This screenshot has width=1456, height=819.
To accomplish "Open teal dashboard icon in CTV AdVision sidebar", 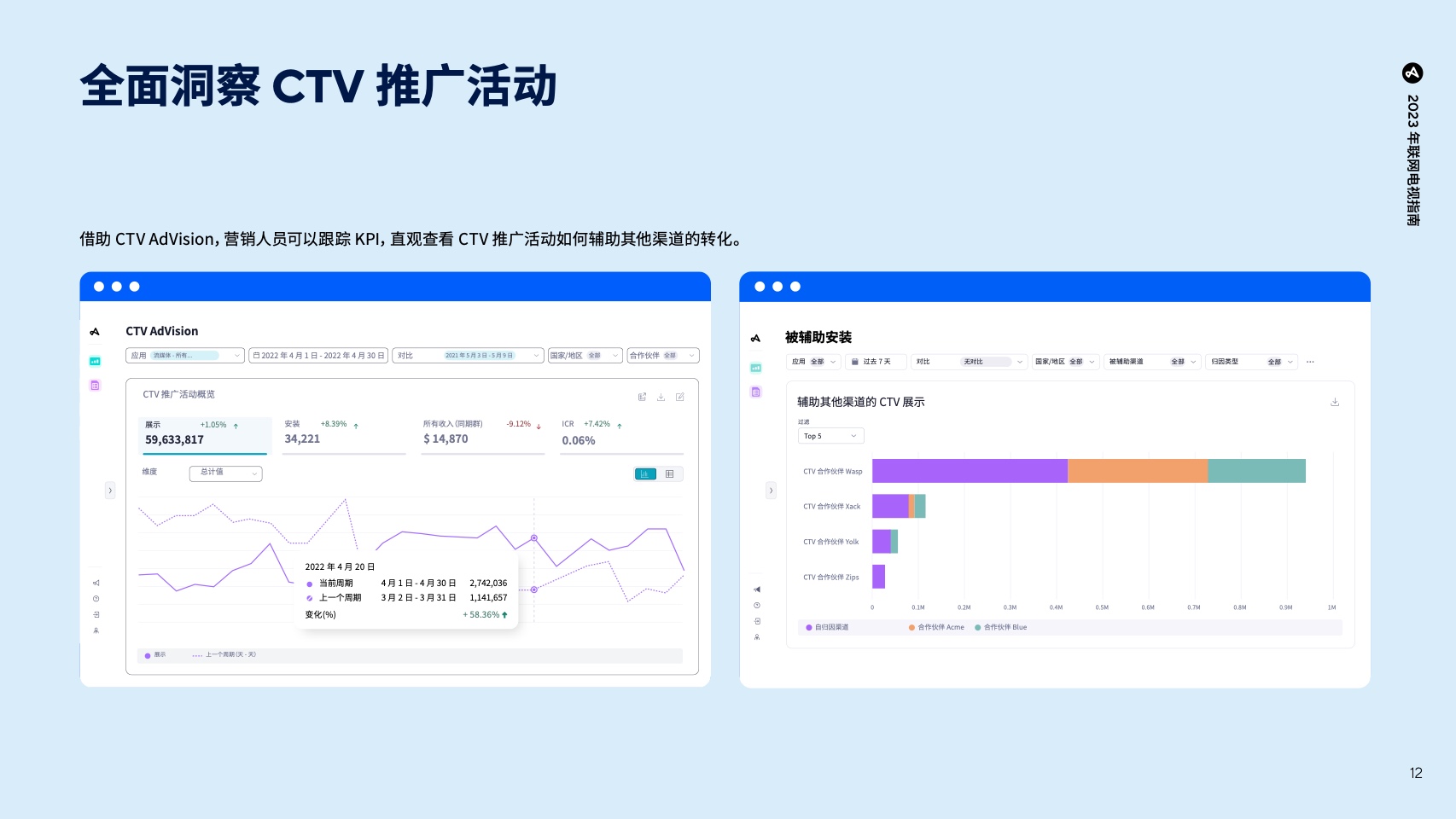I will [95, 361].
